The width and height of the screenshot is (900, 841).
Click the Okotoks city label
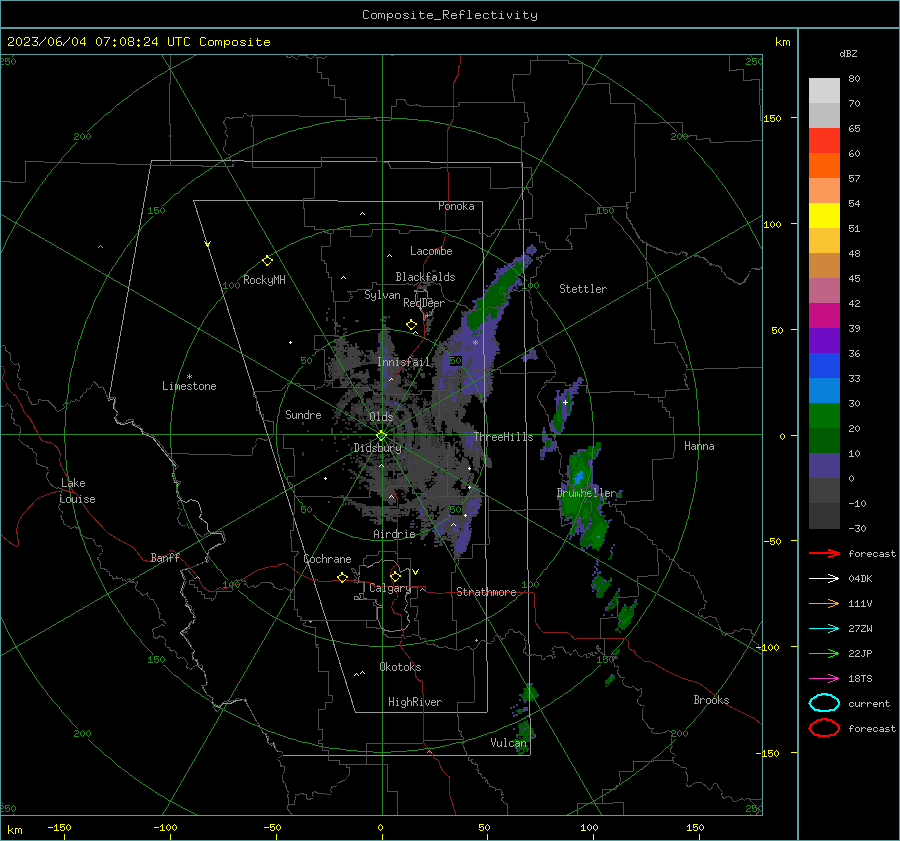(400, 667)
